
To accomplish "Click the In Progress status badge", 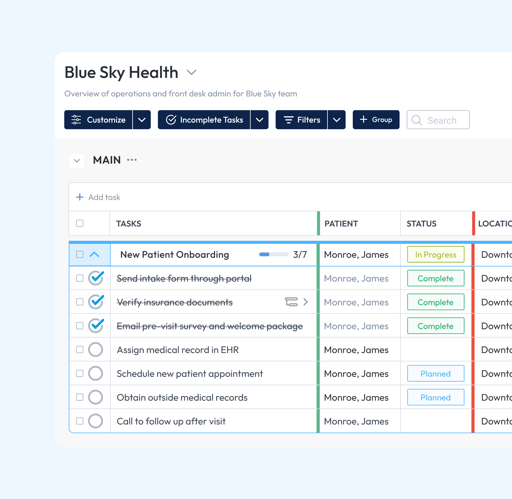I will tap(436, 255).
